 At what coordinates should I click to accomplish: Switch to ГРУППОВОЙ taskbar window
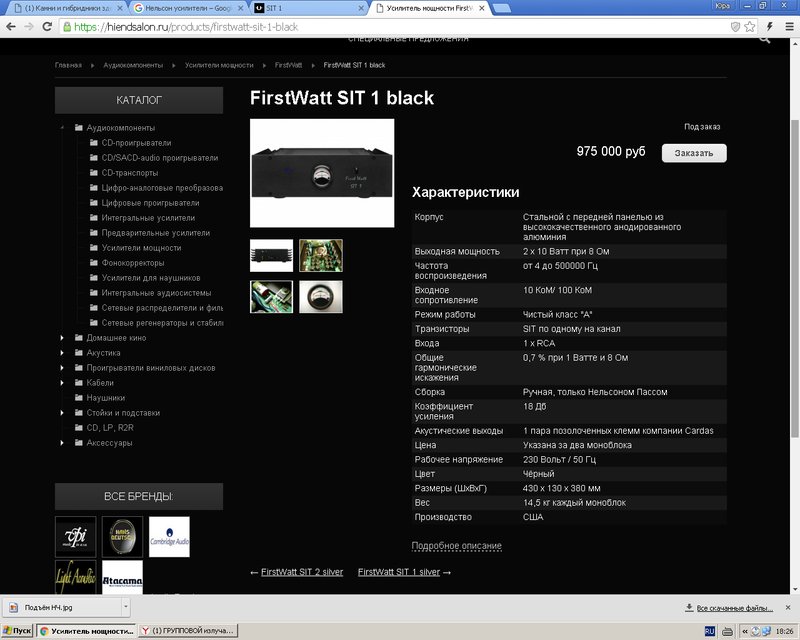(188, 631)
